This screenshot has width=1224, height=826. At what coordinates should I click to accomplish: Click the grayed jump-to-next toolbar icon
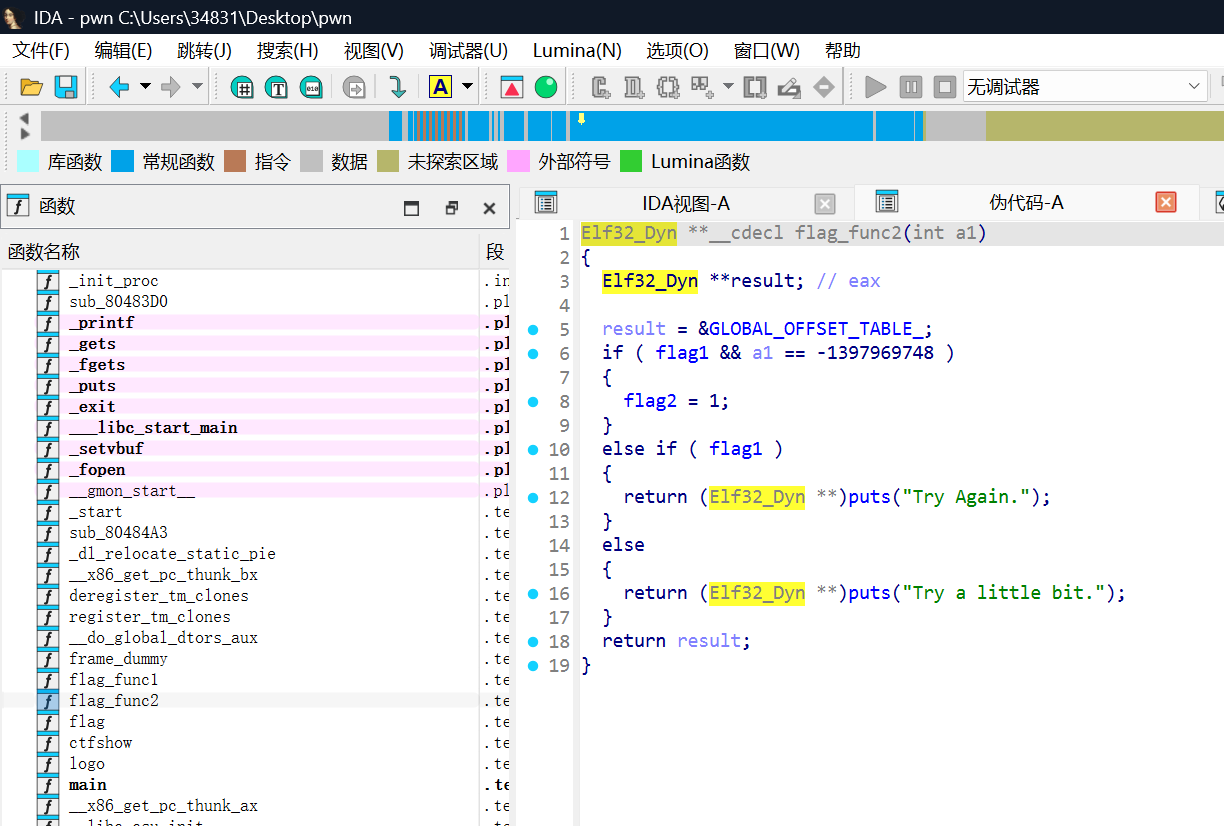tap(354, 87)
